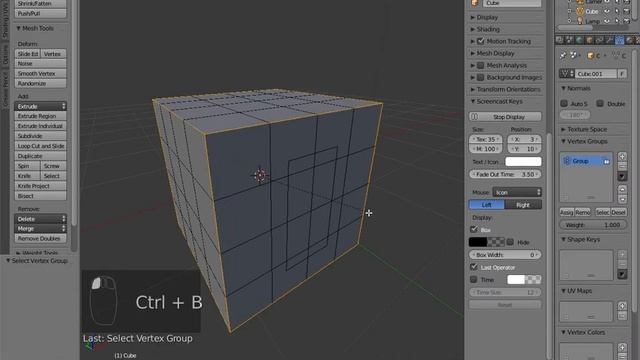The height and width of the screenshot is (360, 640).
Task: Expand the Display panel
Action: (x=484, y=17)
